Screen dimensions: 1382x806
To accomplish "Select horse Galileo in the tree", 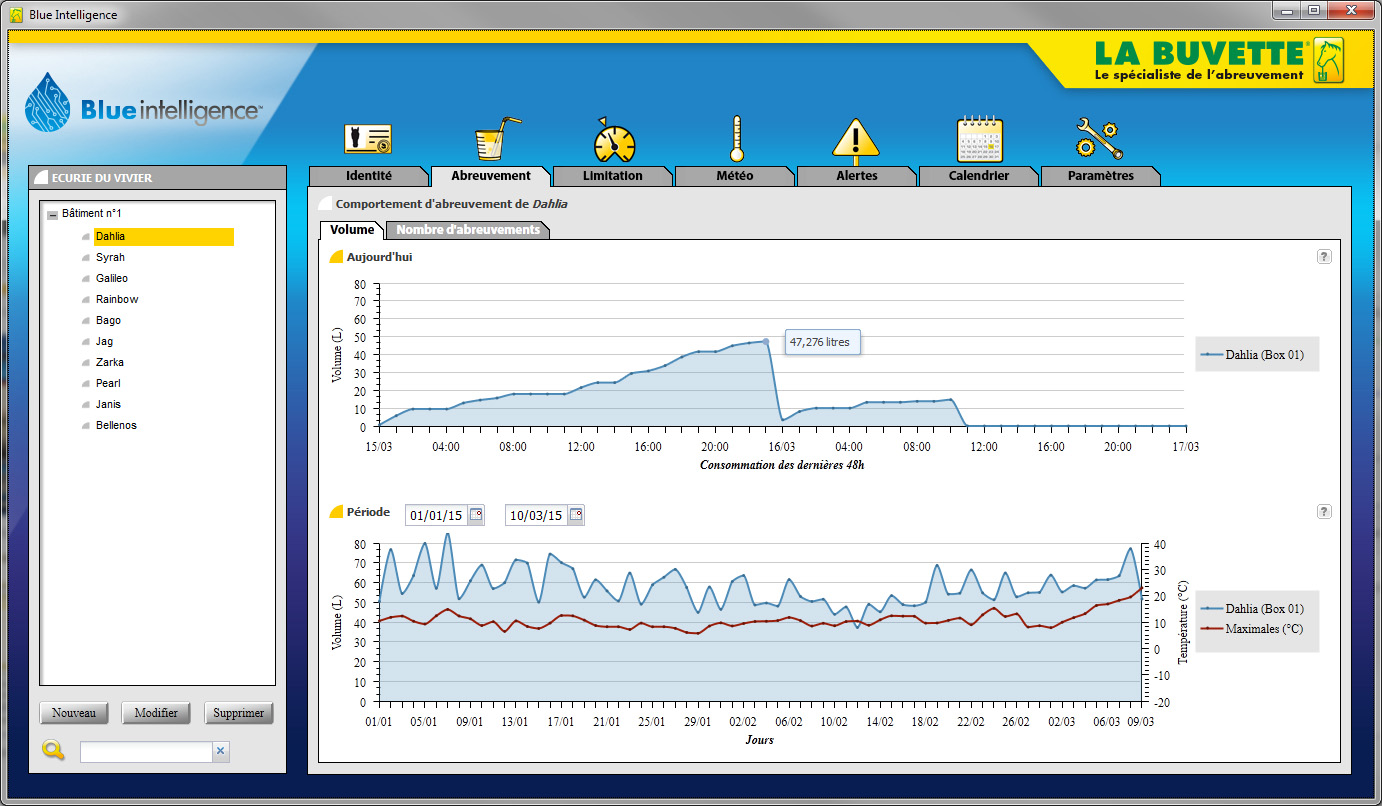I will click(112, 279).
